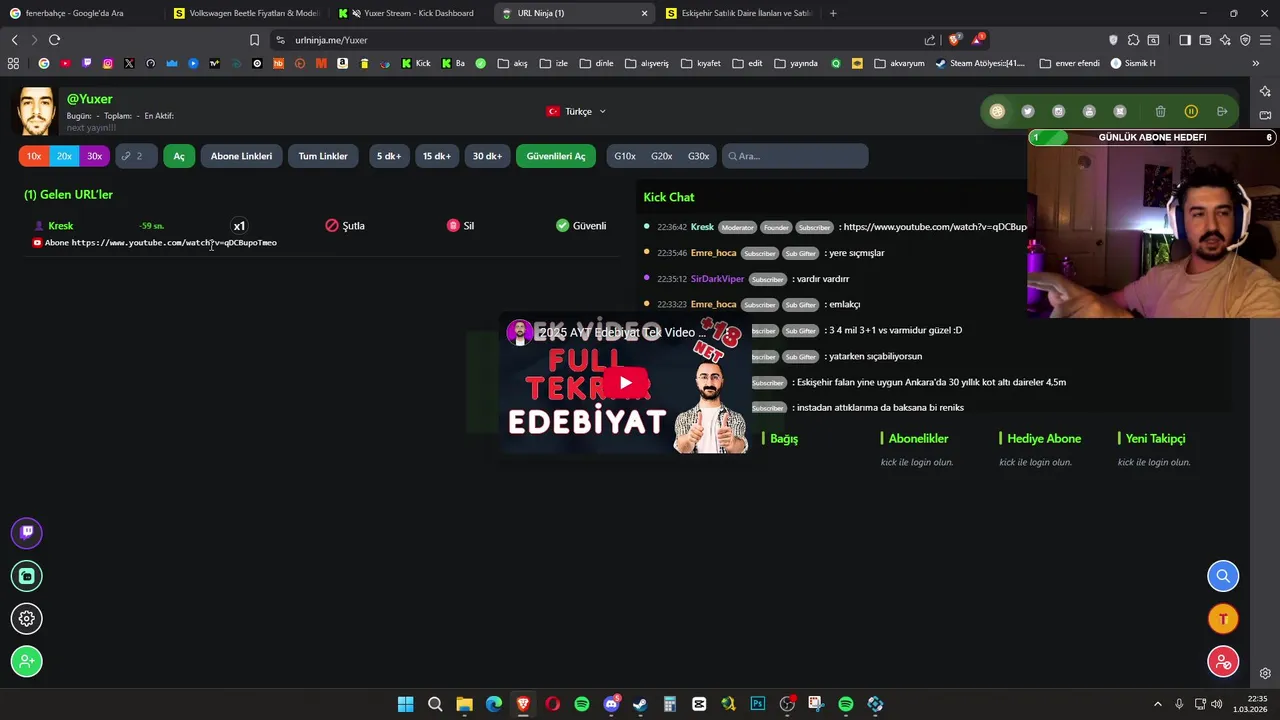
Task: Show more bookmarks with double chevron
Action: tap(1255, 63)
